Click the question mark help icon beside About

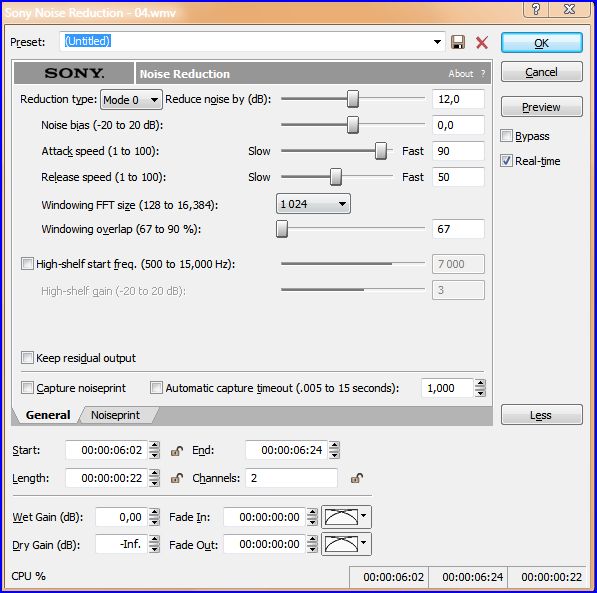pos(483,74)
